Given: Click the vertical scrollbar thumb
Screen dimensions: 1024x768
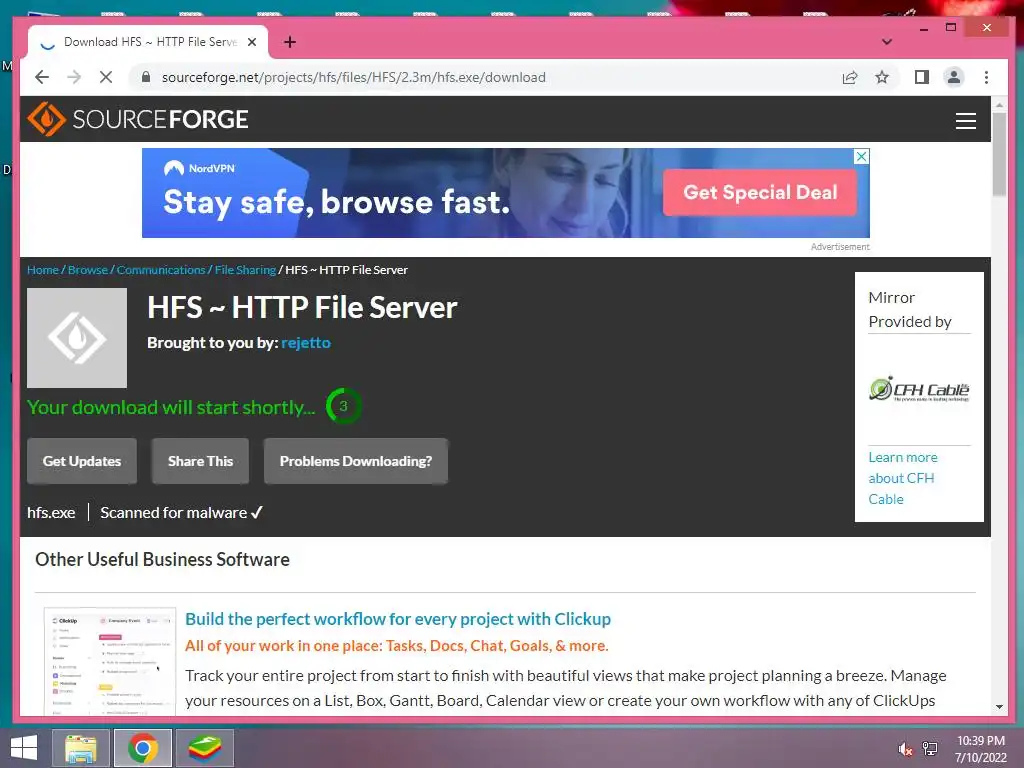Looking at the screenshot, I should coord(999,153).
